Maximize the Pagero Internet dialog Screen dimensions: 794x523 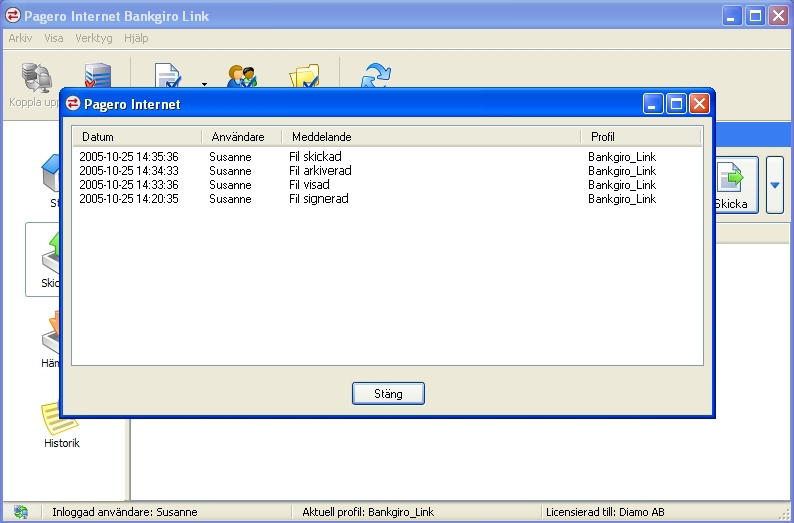tap(676, 104)
